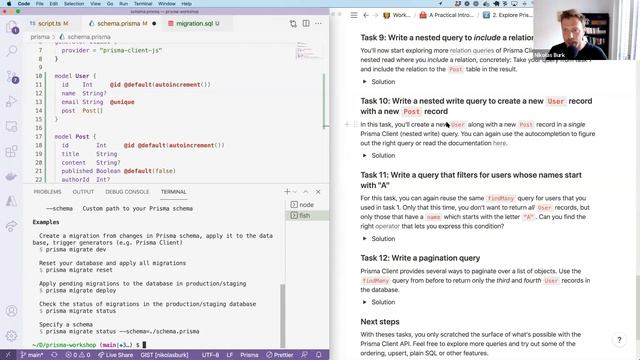Expand the Task 11 Solution toggle
This screenshot has width=640, height=360.
[364, 239]
